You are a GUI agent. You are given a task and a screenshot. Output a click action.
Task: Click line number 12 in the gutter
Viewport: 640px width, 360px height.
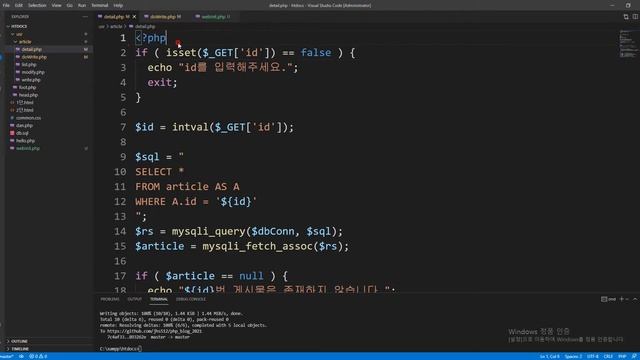[120, 202]
